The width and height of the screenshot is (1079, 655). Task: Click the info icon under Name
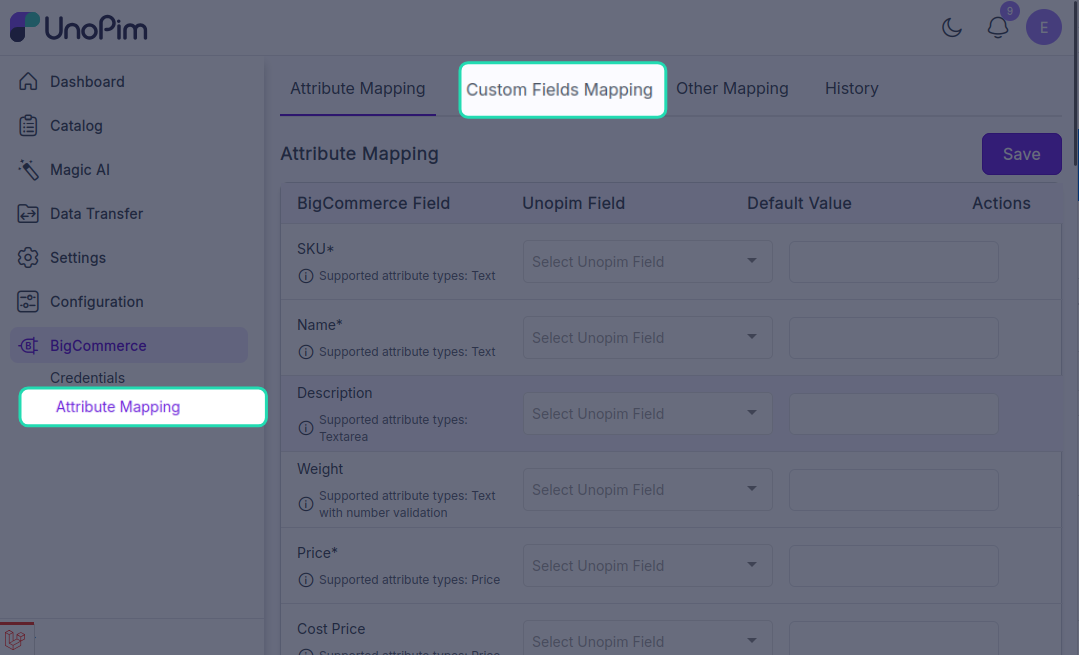pos(306,352)
